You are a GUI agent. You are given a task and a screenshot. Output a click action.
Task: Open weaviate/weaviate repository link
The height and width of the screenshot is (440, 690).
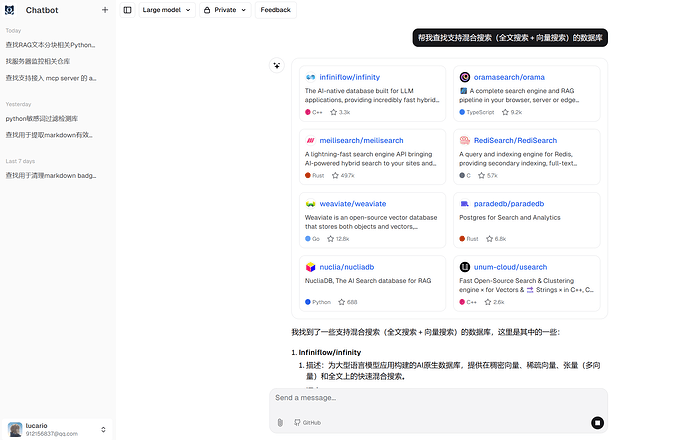tap(352, 204)
